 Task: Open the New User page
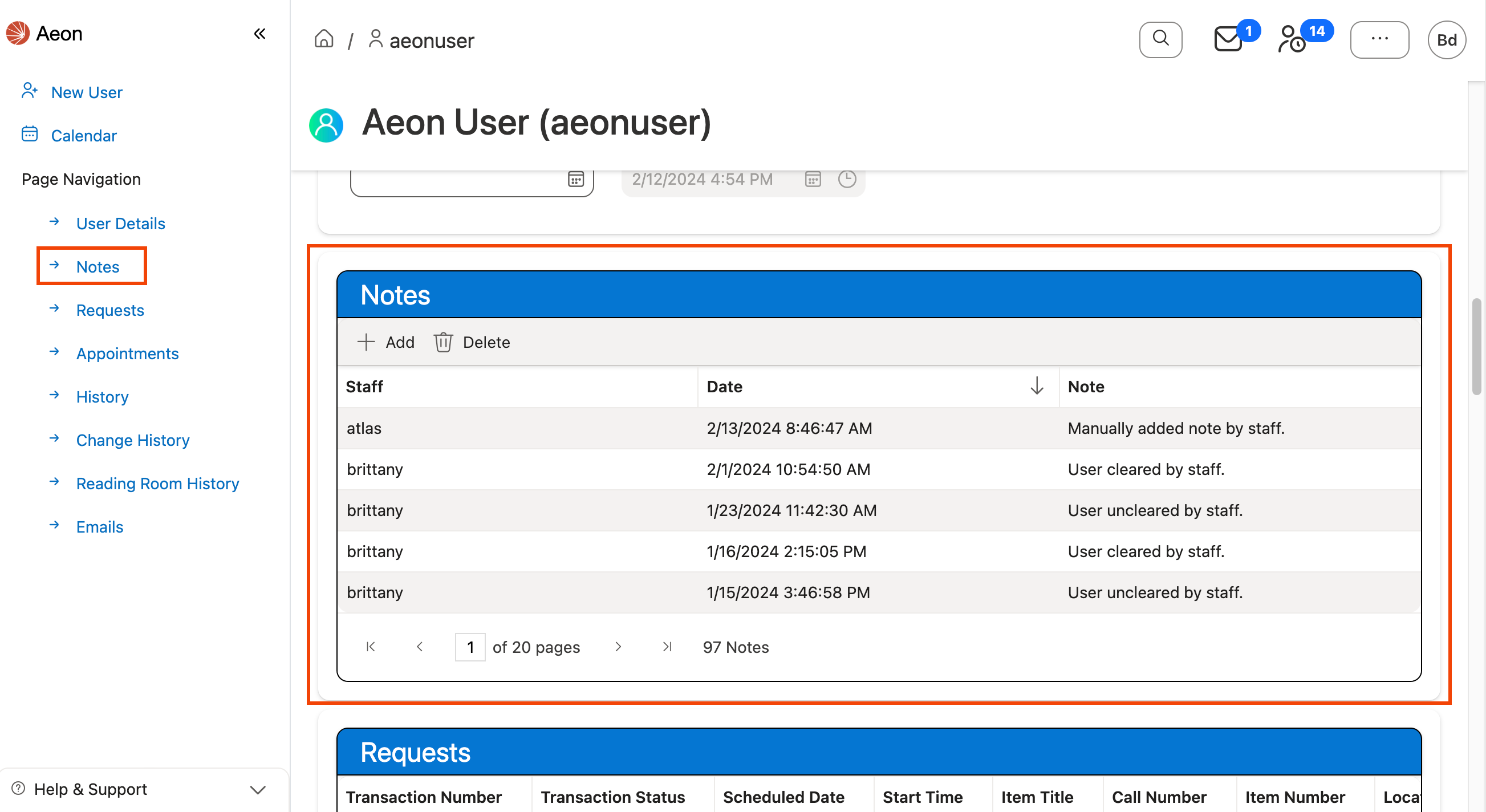tap(87, 92)
